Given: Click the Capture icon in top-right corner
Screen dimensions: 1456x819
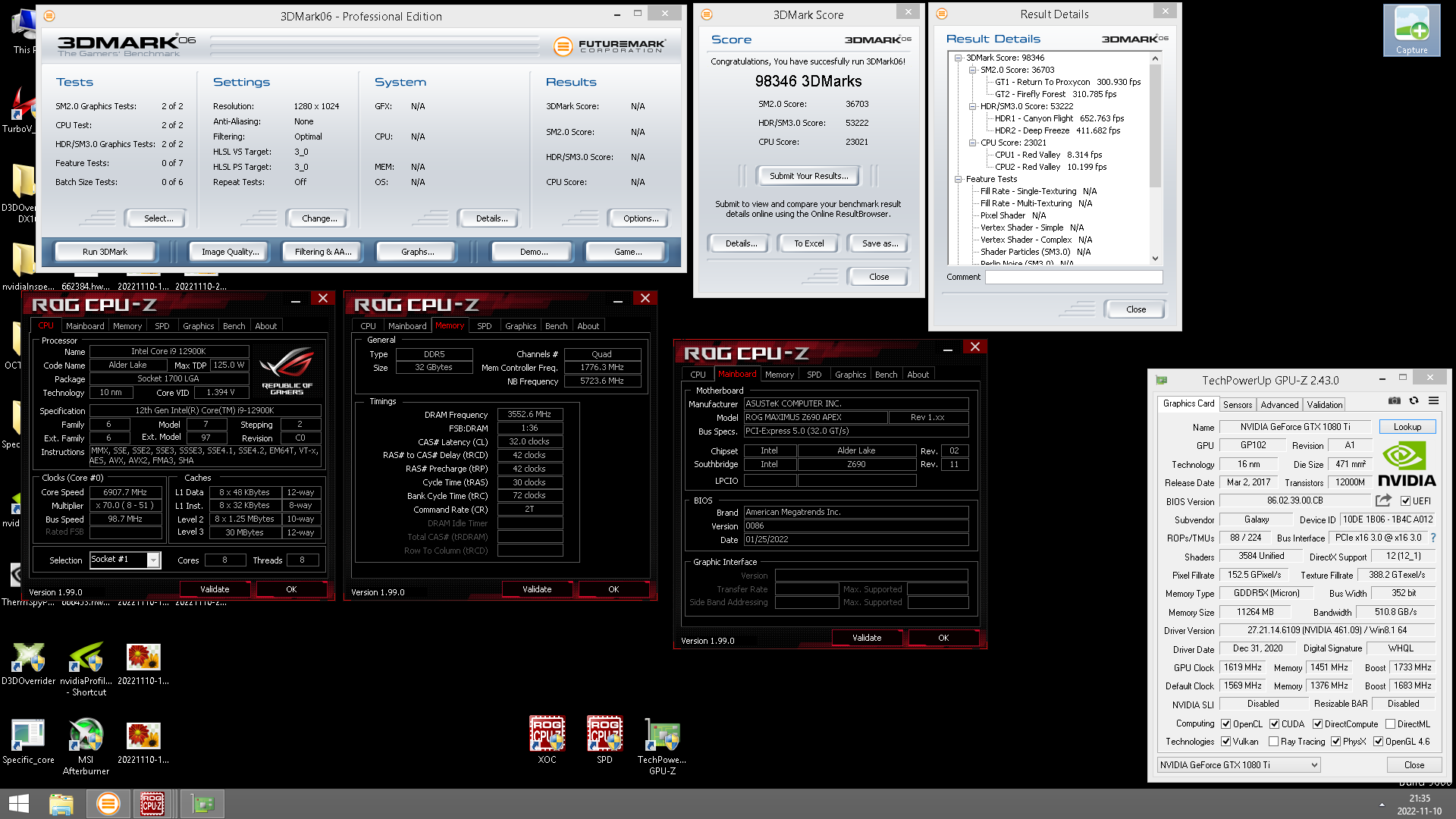Looking at the screenshot, I should [1411, 30].
